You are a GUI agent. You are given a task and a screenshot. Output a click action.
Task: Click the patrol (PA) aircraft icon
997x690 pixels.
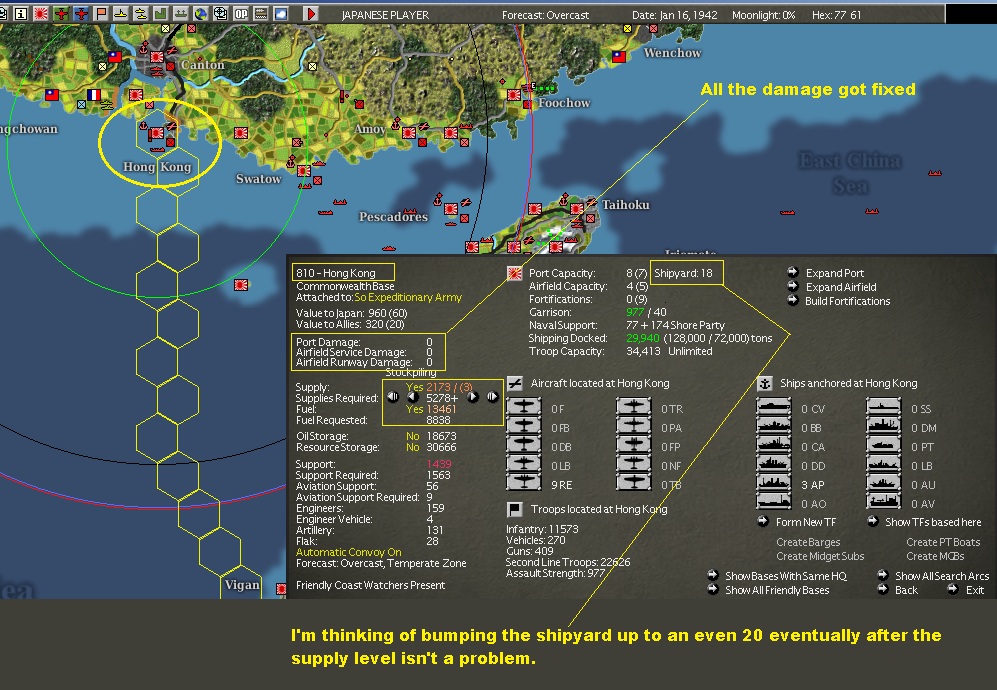pos(633,426)
